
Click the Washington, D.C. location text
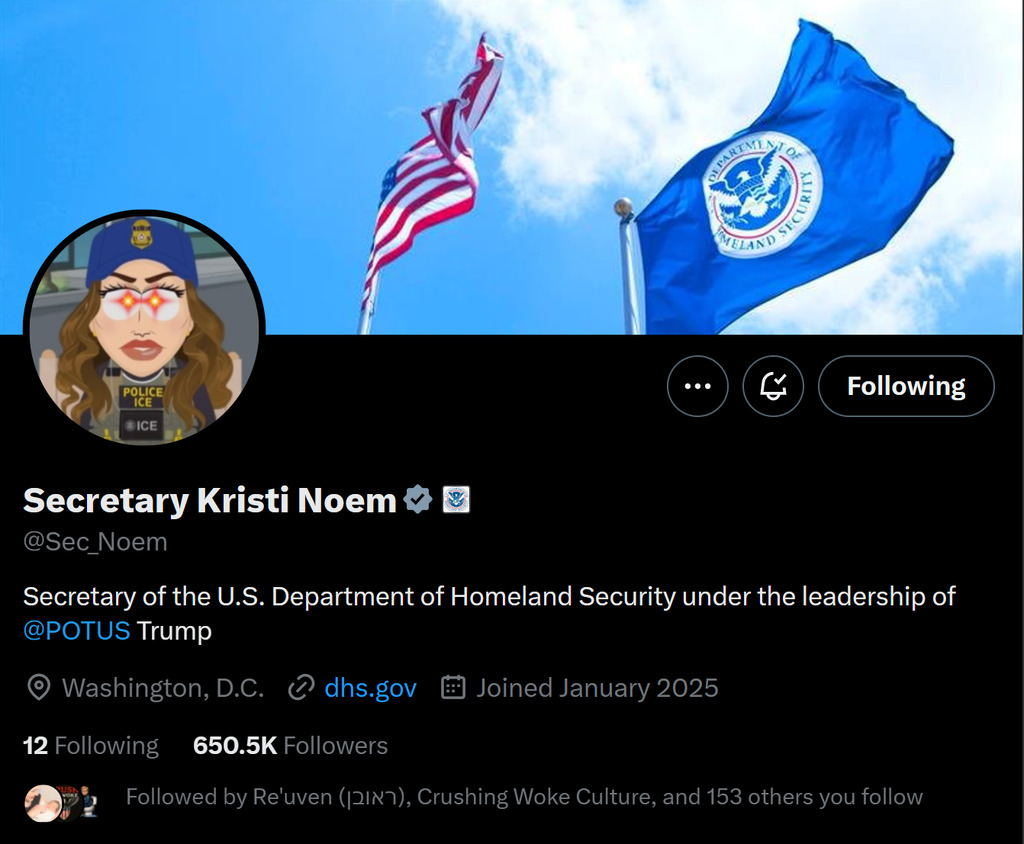tap(163, 688)
